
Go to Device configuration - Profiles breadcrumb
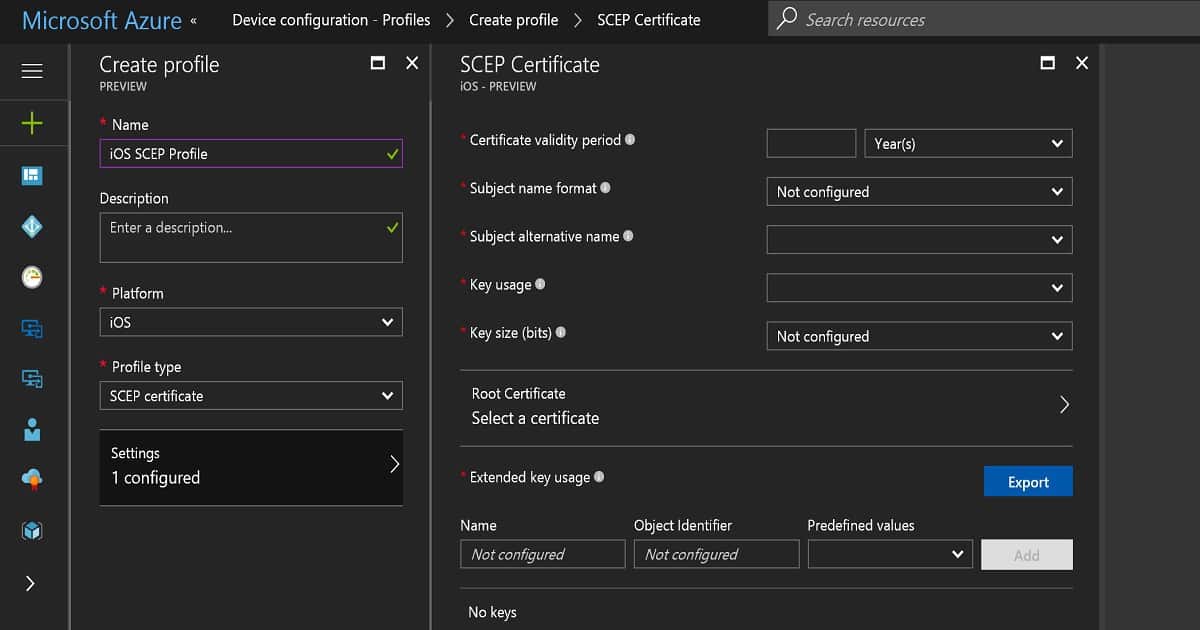[x=331, y=20]
